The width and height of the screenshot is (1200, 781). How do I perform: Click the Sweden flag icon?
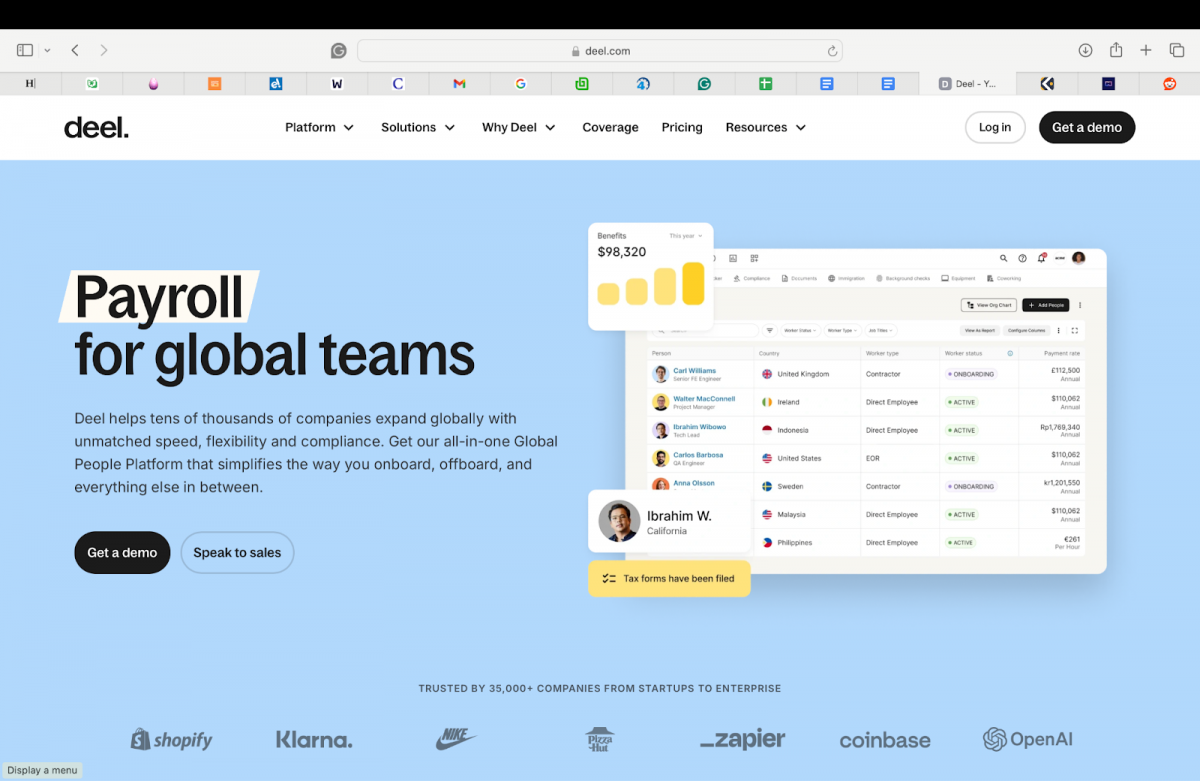tap(767, 486)
